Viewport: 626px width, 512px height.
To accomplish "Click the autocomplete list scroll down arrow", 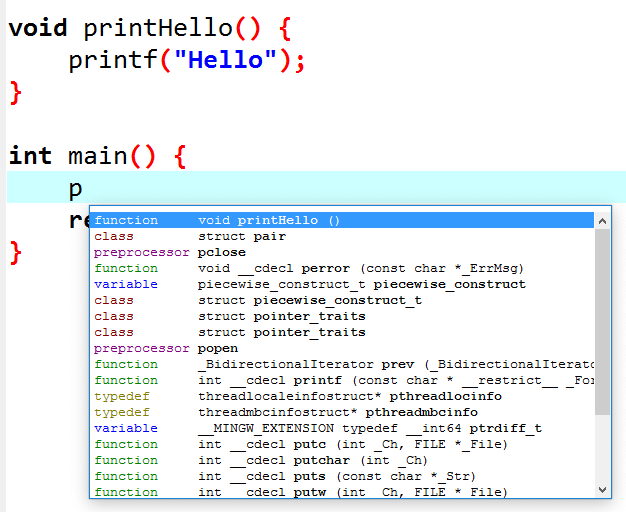I will (602, 490).
